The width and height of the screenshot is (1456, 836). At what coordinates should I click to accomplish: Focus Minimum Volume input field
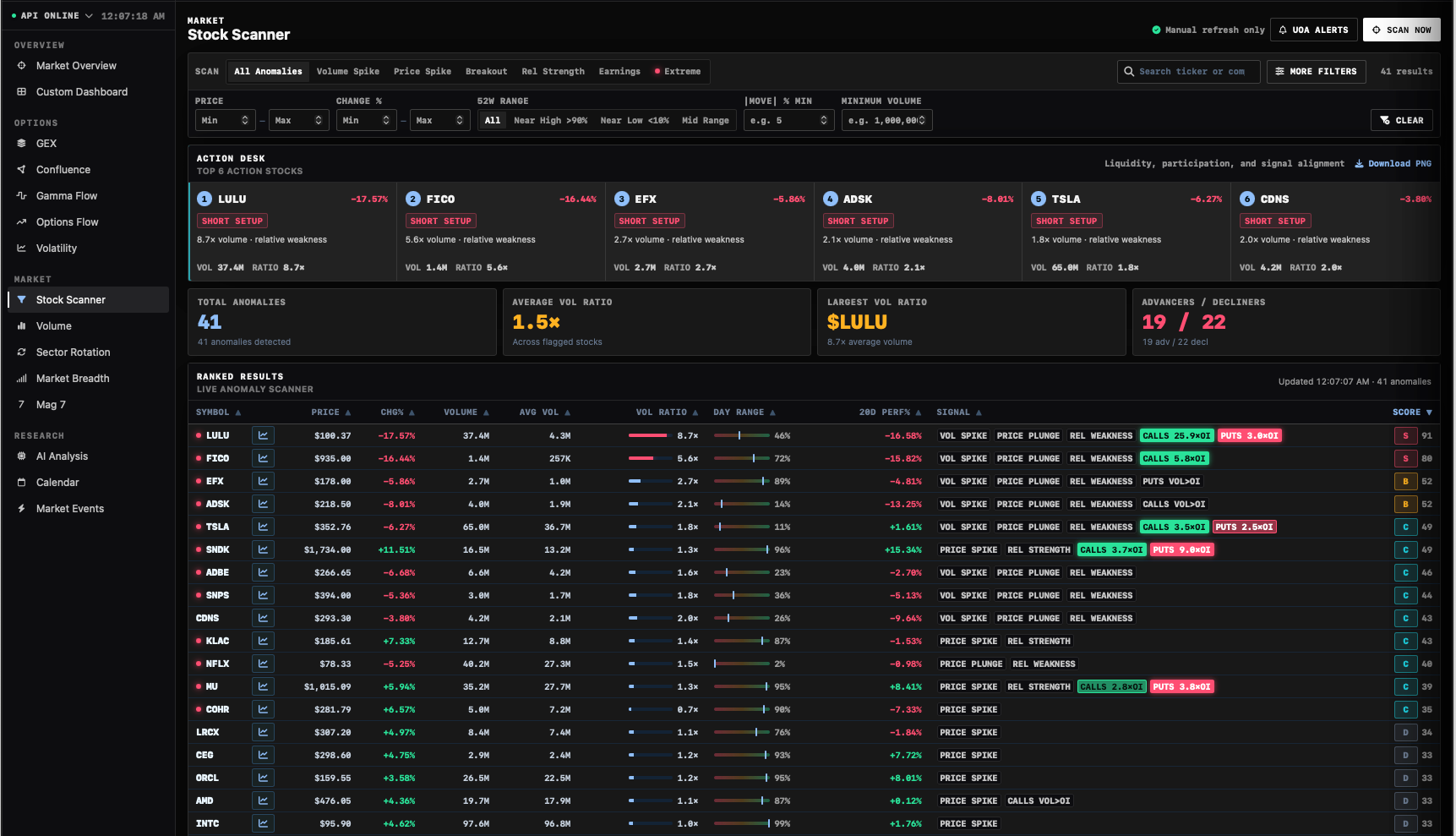[886, 121]
